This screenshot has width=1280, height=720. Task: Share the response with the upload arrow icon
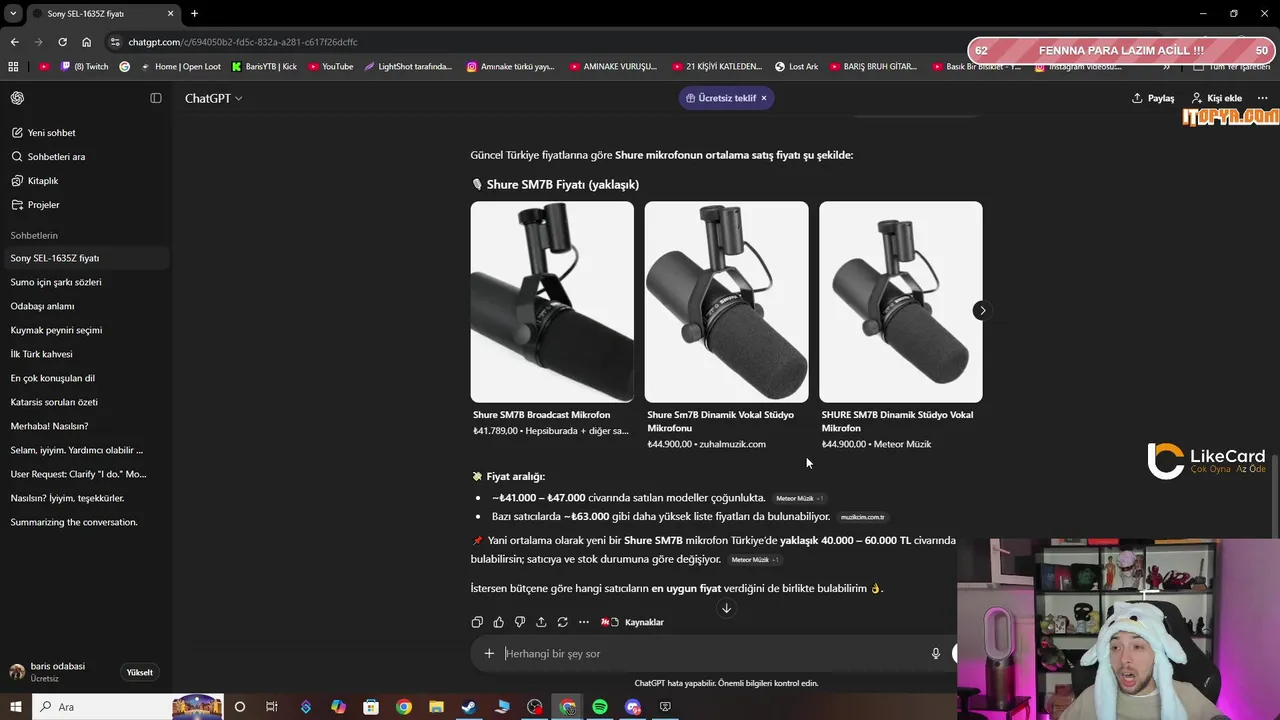point(541,622)
